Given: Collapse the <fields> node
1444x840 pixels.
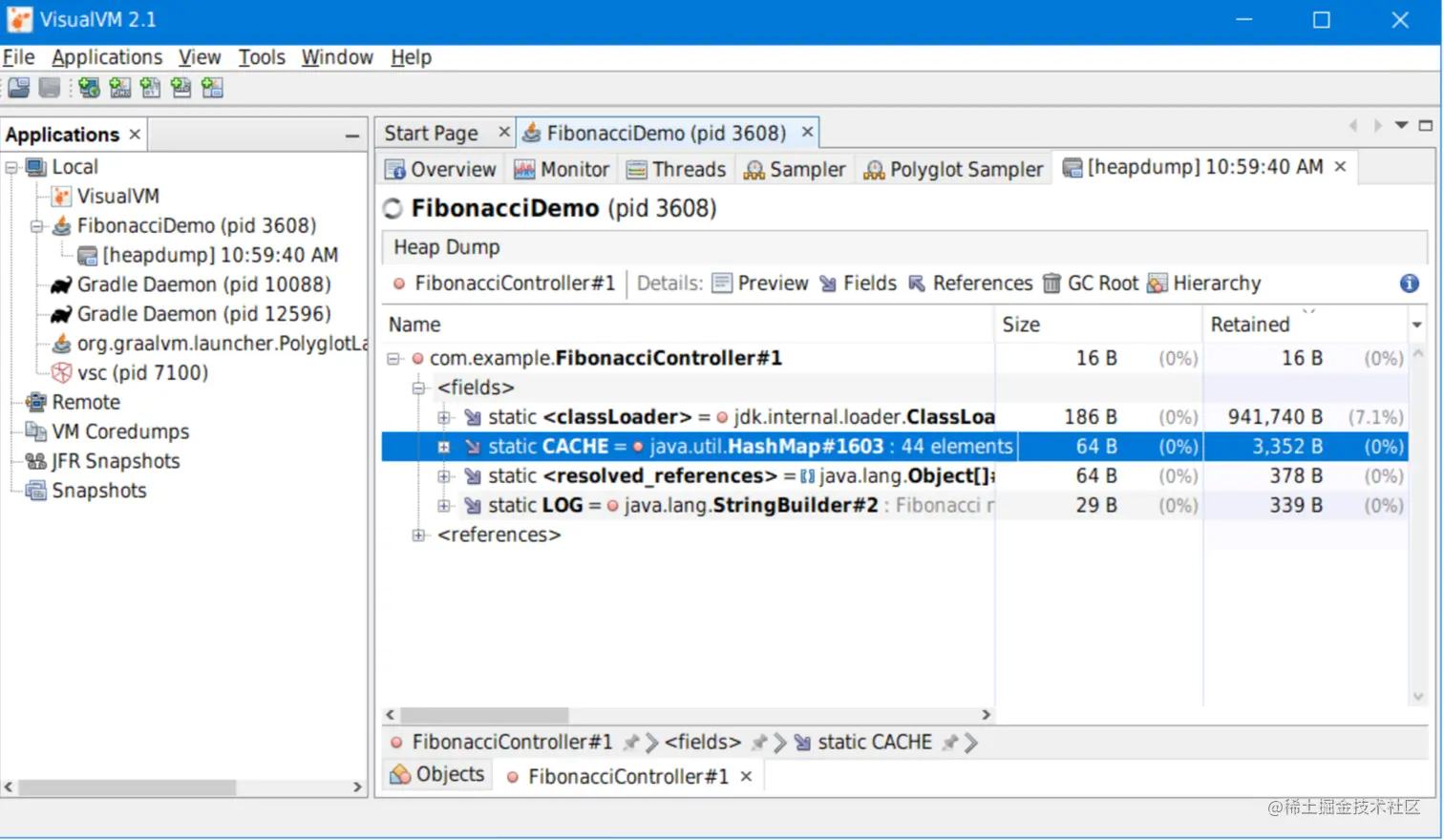Looking at the screenshot, I should pos(418,388).
